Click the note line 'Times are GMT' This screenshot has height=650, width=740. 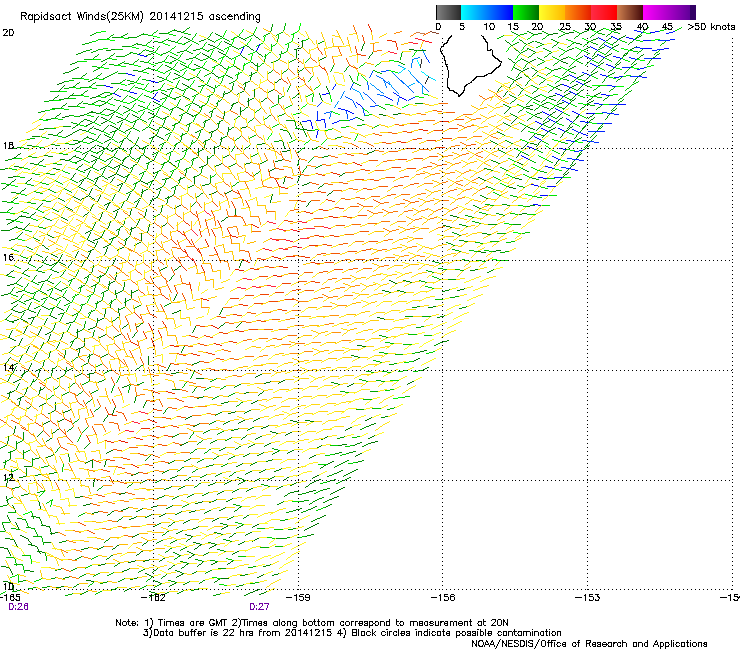point(192,623)
